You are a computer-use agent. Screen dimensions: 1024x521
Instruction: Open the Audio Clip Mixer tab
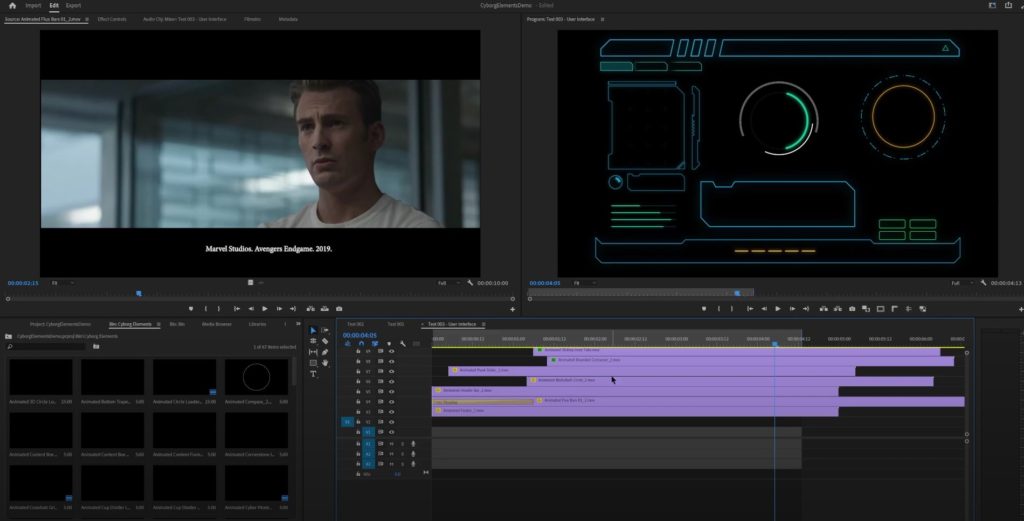pos(185,20)
